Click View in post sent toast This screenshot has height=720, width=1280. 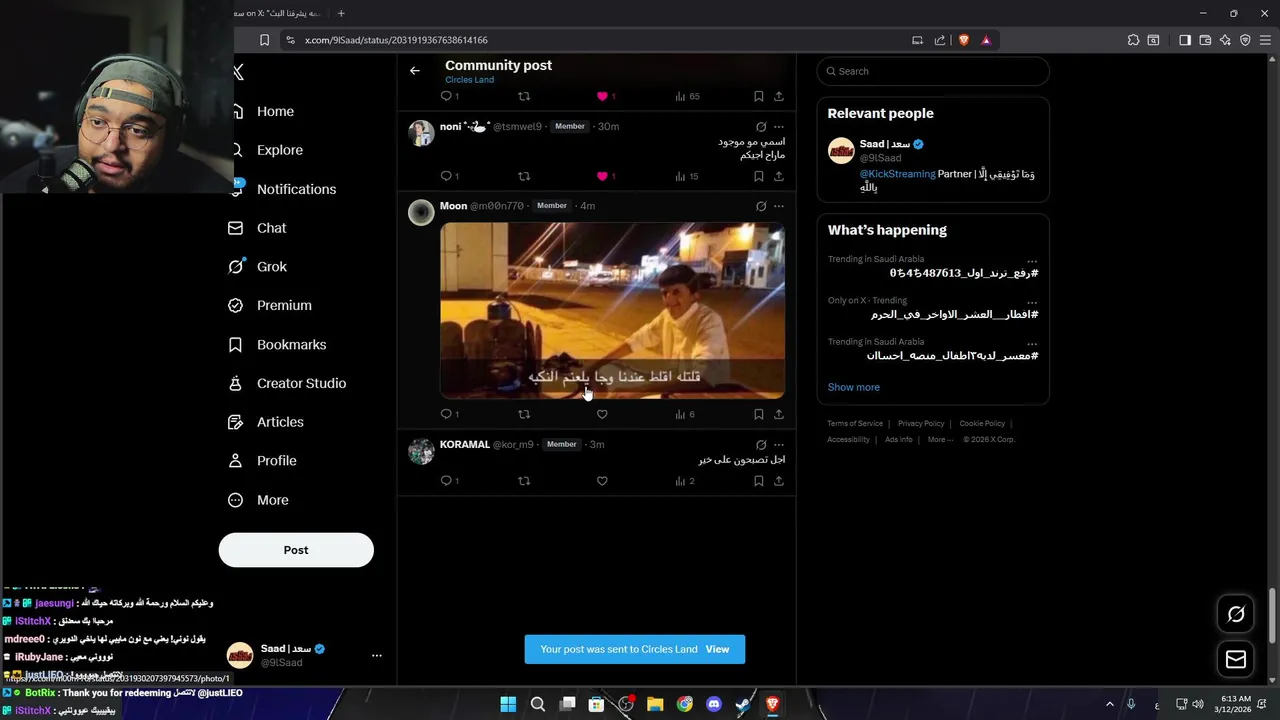[x=717, y=649]
